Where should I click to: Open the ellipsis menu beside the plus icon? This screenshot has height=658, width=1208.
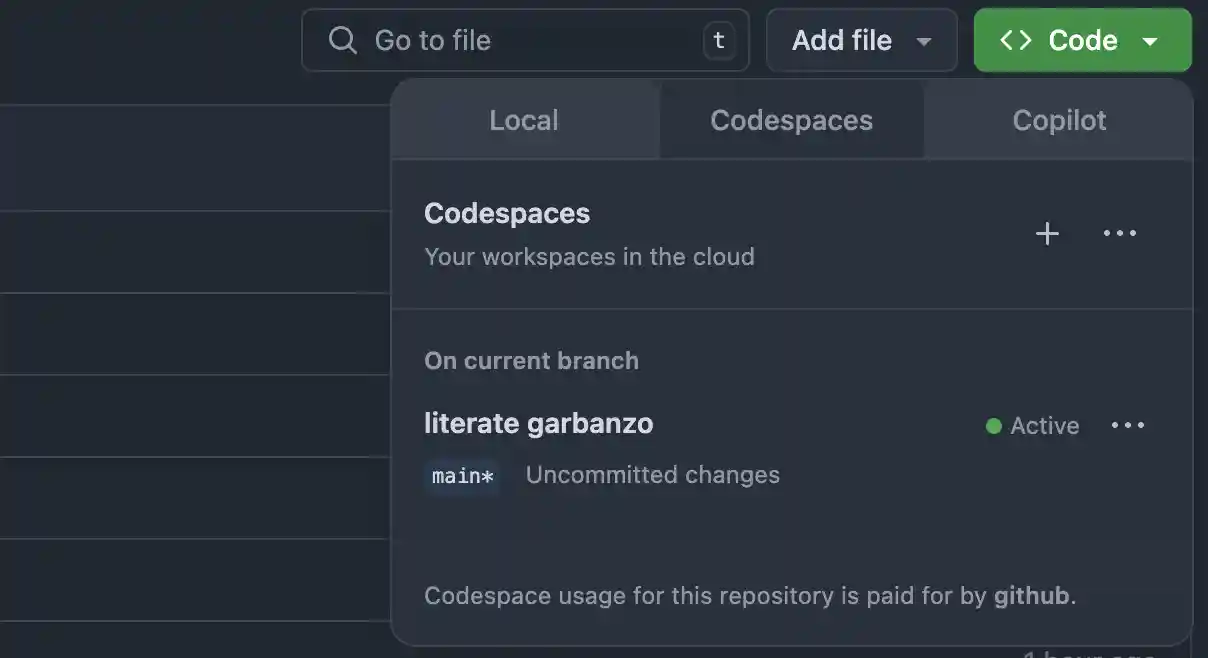click(x=1119, y=233)
